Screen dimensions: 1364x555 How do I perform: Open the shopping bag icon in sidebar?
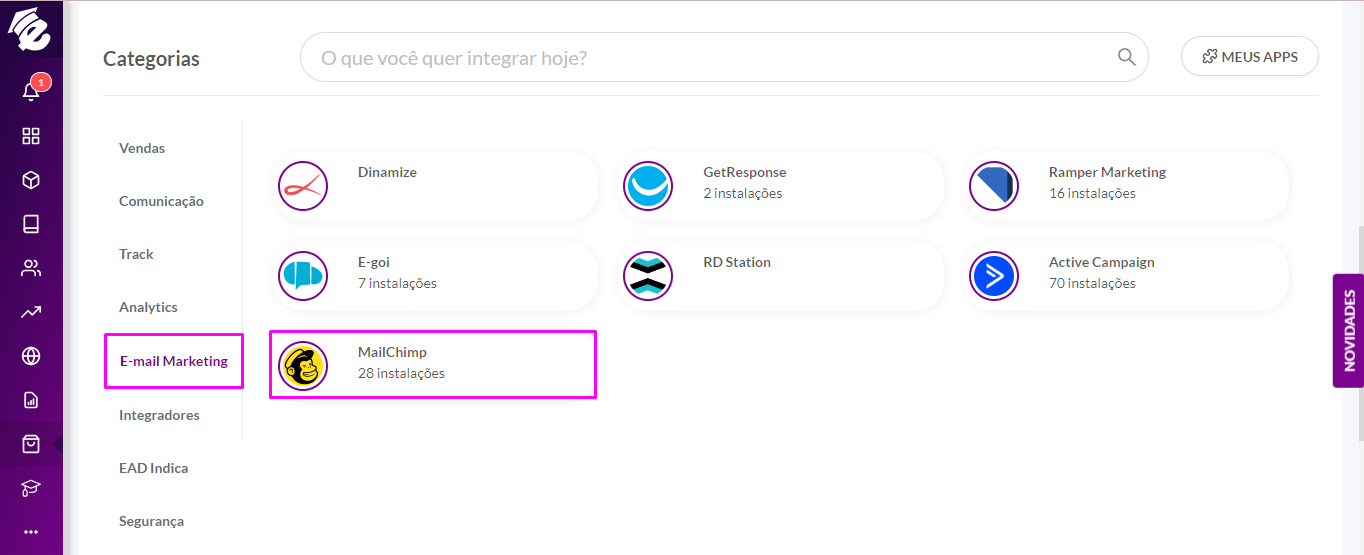click(x=31, y=444)
